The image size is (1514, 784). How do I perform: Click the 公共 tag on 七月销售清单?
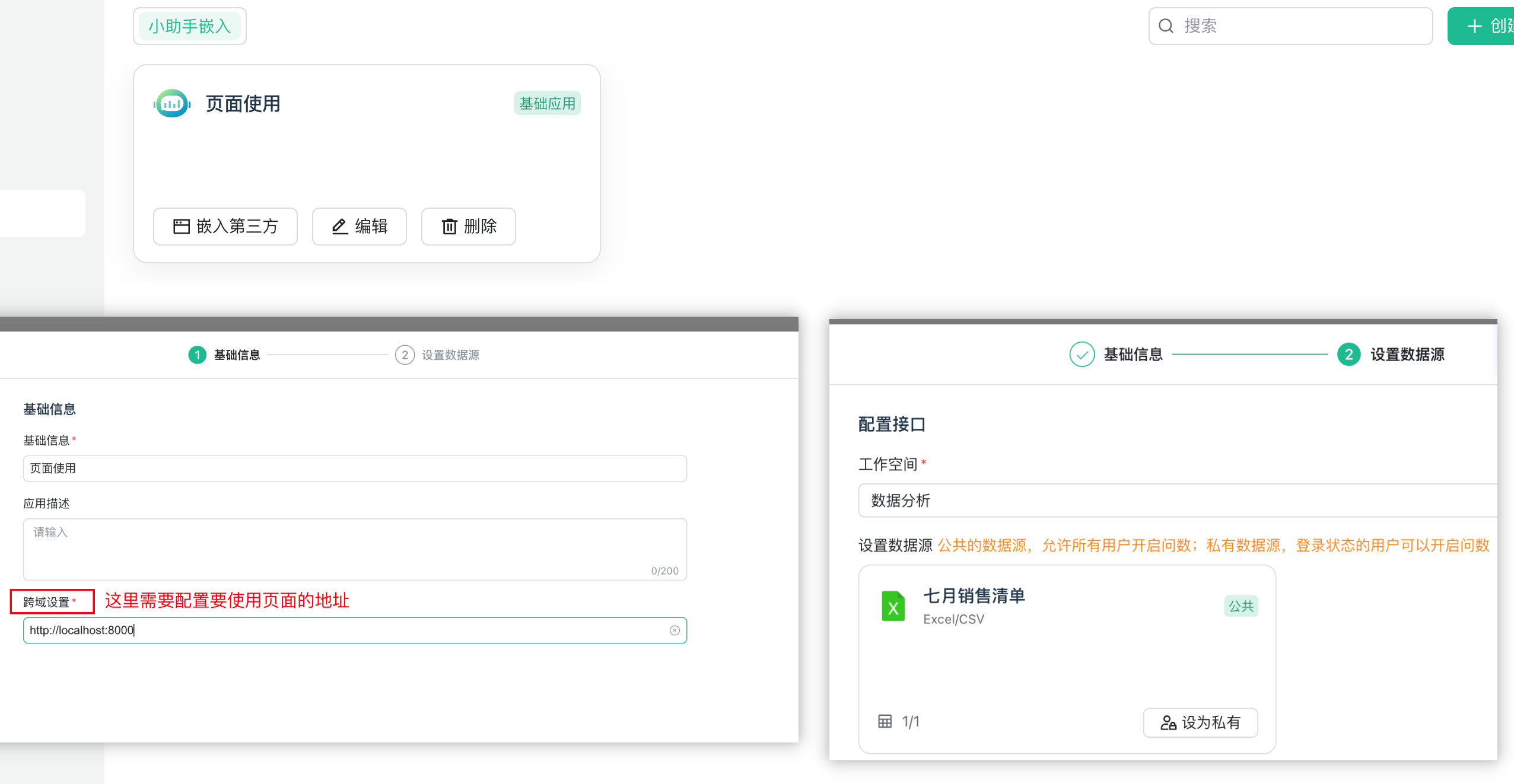pyautogui.click(x=1241, y=606)
